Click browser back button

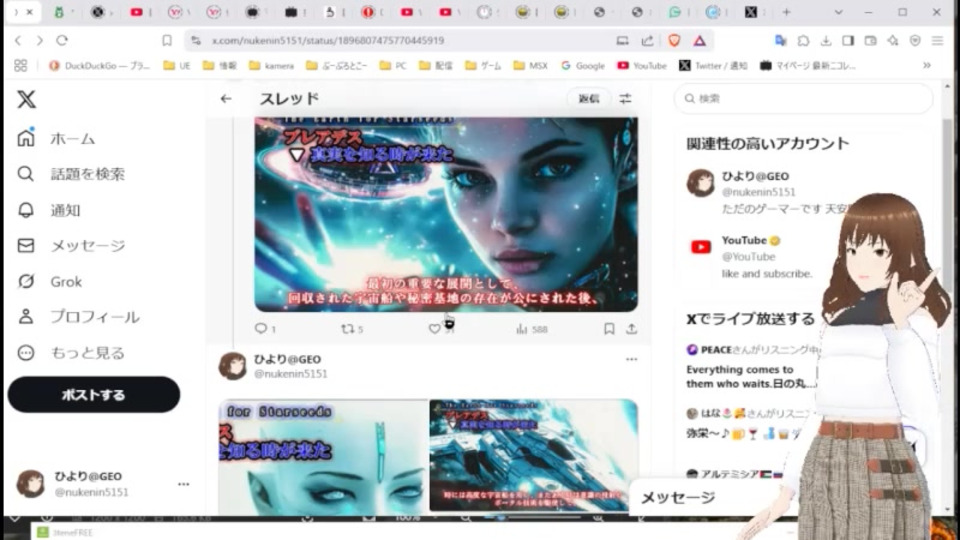18,40
